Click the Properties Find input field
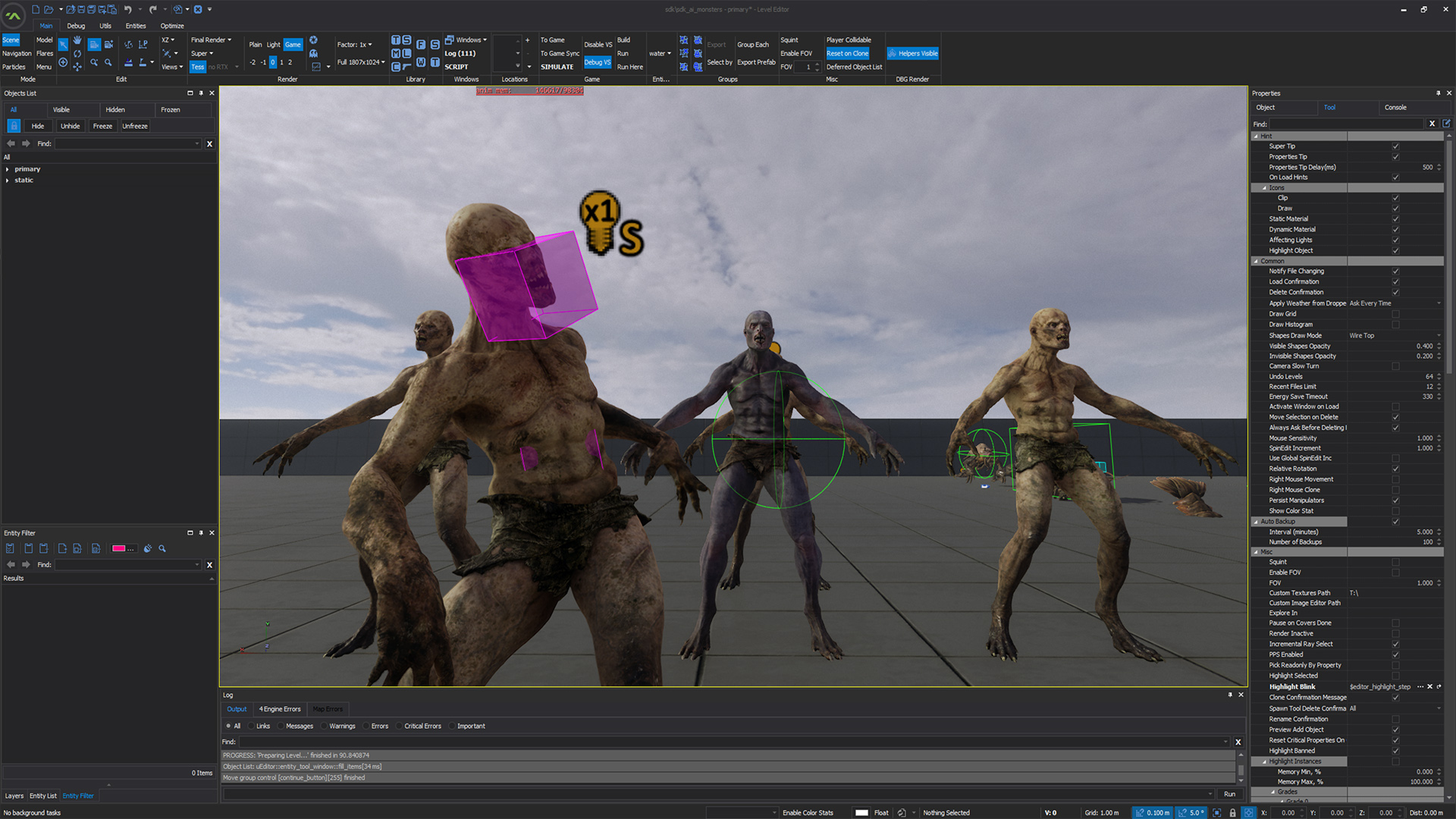1456x819 pixels. (x=1347, y=124)
